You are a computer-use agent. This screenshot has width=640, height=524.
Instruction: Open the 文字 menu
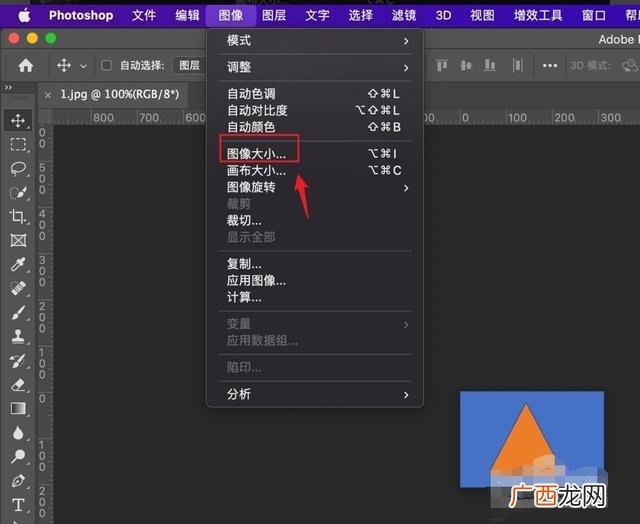317,16
